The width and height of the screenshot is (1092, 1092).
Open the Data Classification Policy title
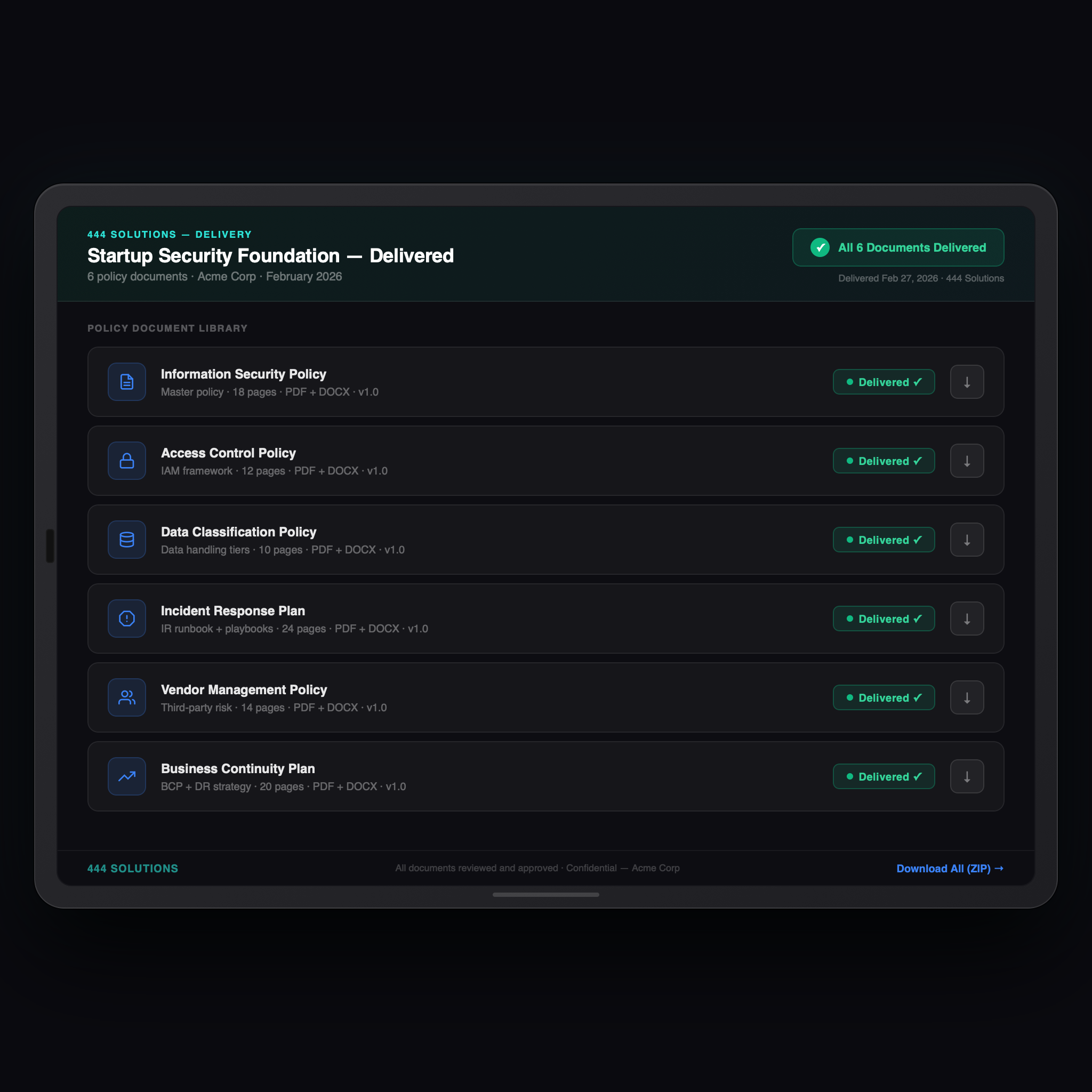pos(238,532)
